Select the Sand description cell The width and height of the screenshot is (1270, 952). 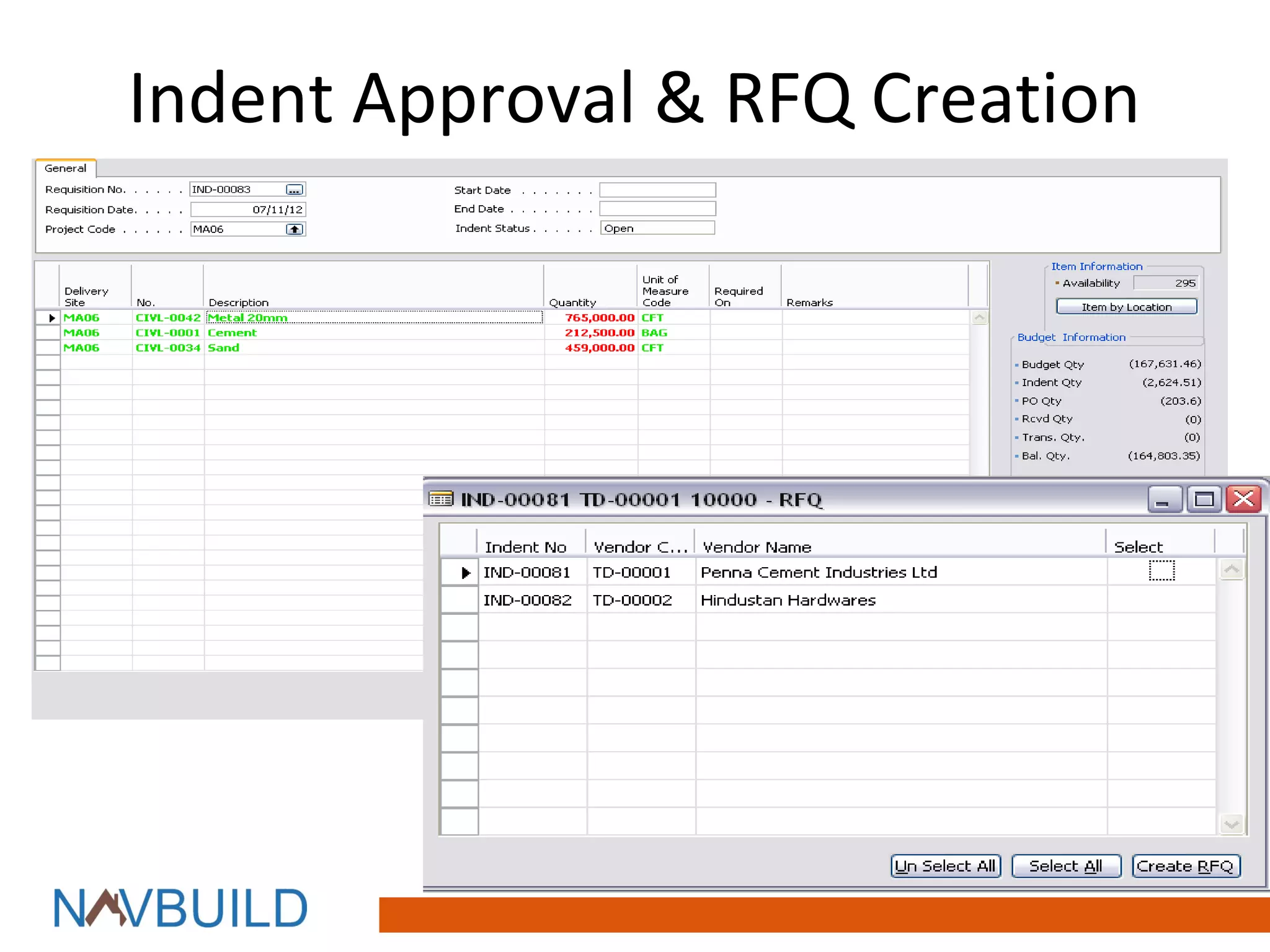(x=375, y=348)
